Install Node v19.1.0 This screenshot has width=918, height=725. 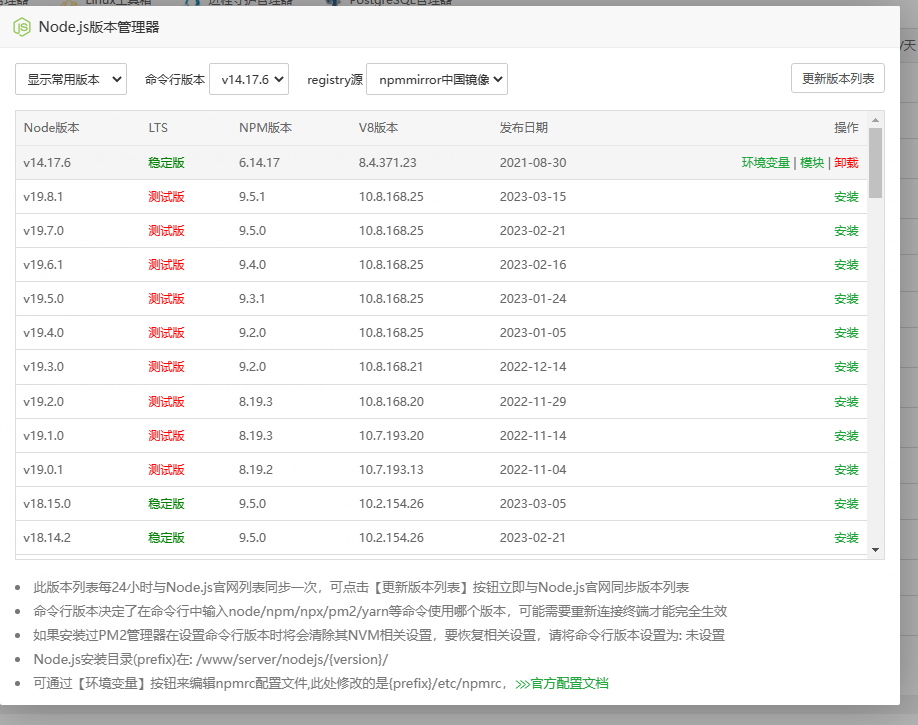(x=847, y=436)
